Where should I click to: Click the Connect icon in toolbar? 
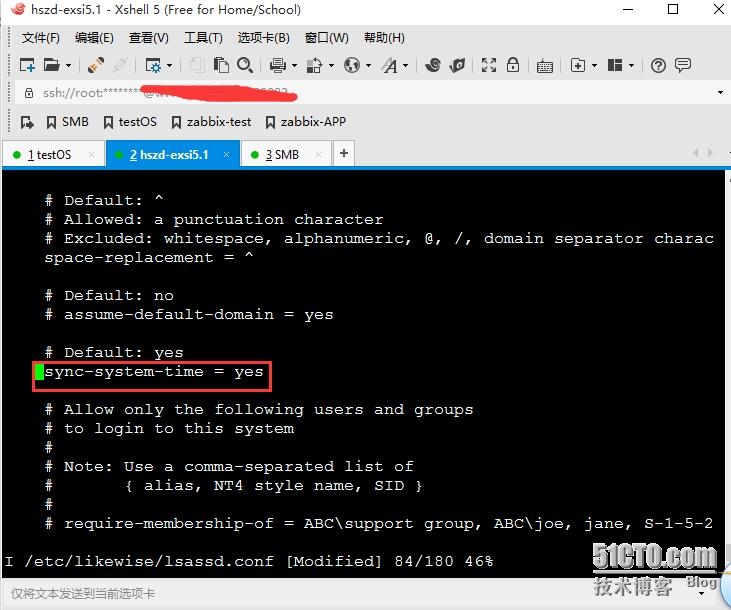pyautogui.click(x=96, y=65)
